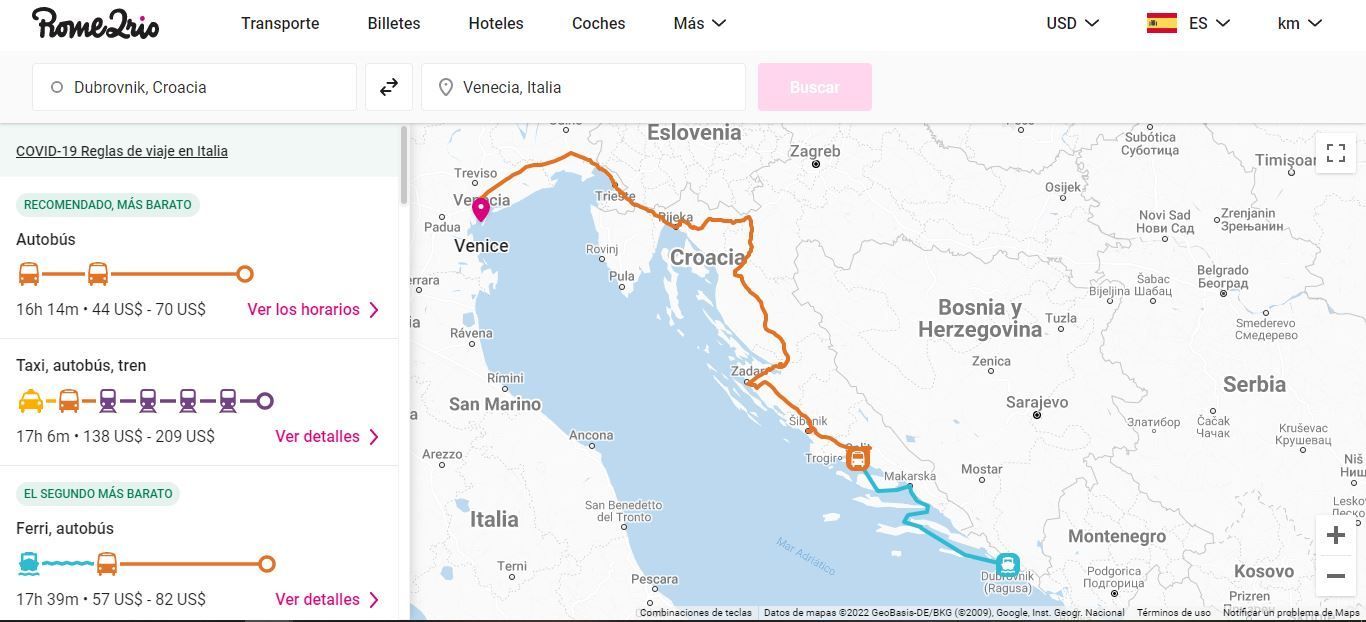The height and width of the screenshot is (622, 1366).
Task: Open the USD currency dropdown
Action: coord(1072,23)
